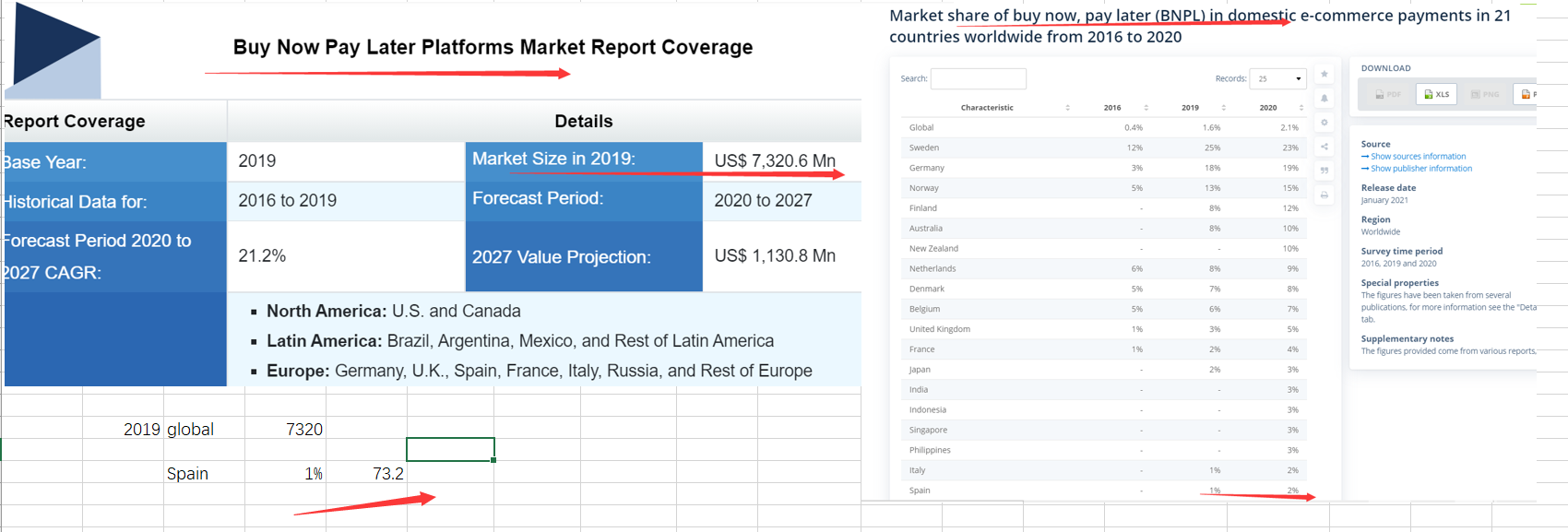Click the Historical Data value 2016 to 2019
Image resolution: width=1568 pixels, height=532 pixels.
pyautogui.click(x=287, y=201)
